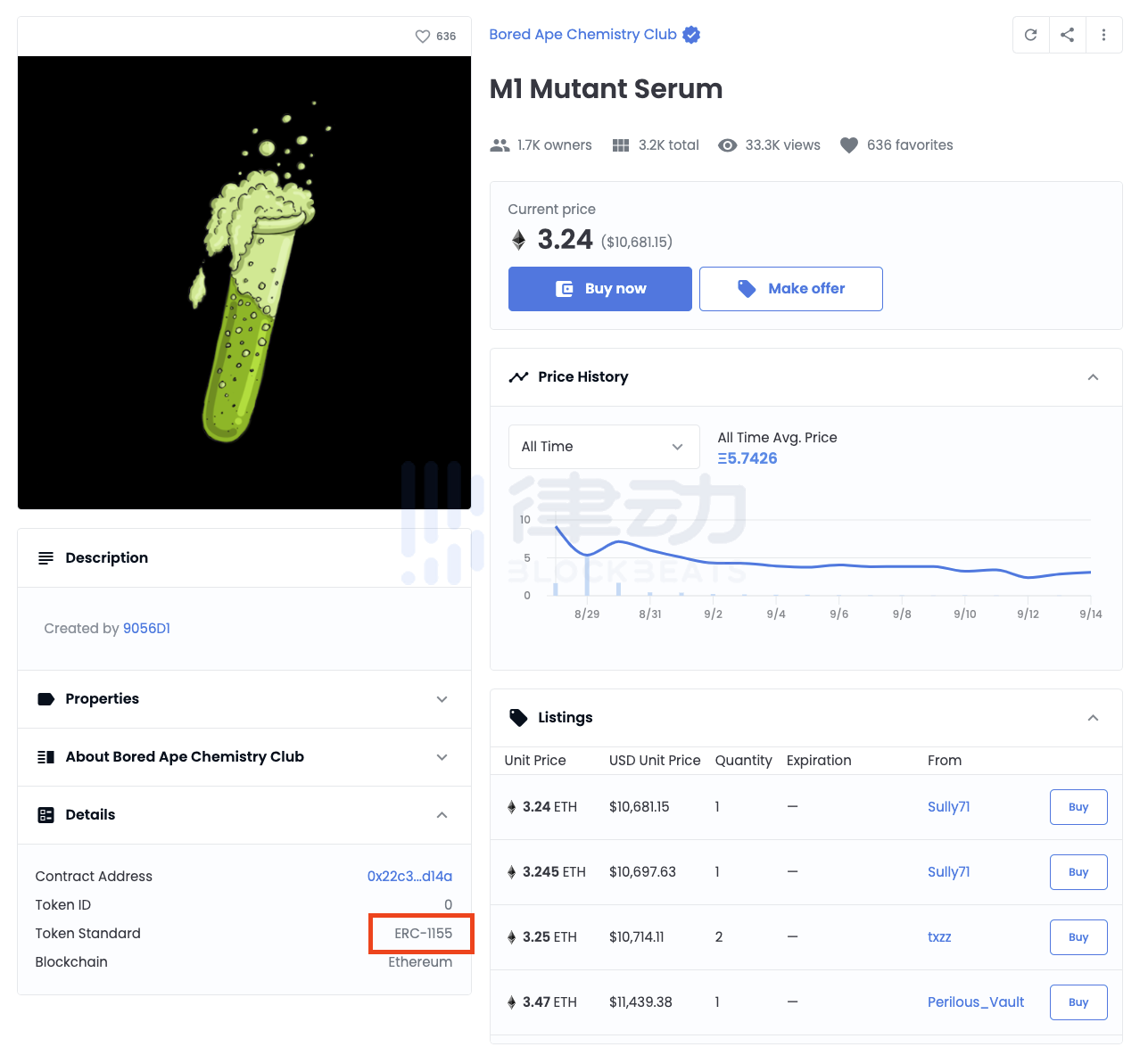The image size is (1148, 1047).
Task: Click the 9/14 date on chart axis
Action: (1091, 614)
